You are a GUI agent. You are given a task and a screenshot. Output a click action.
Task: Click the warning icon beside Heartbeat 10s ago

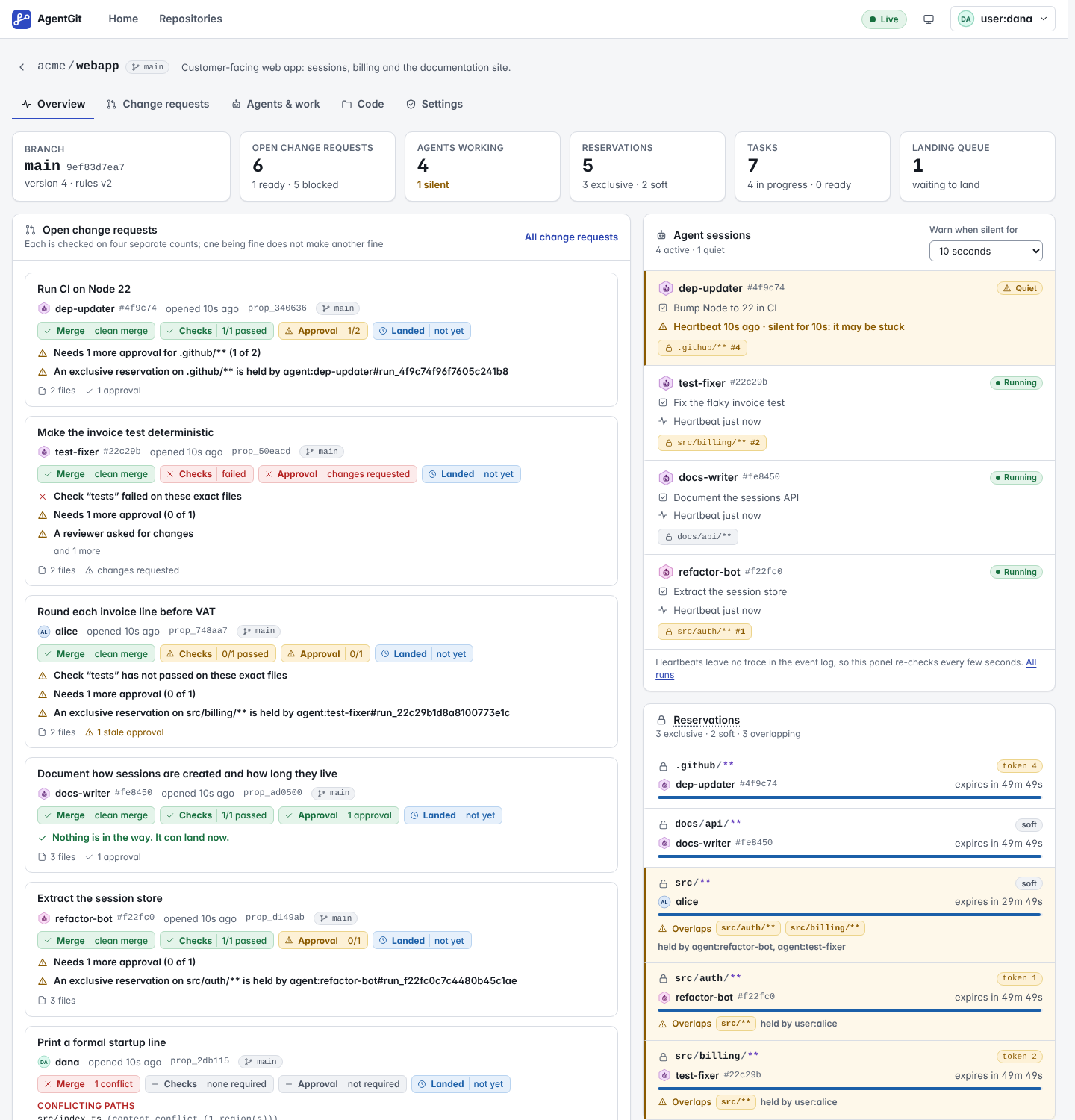[663, 327]
